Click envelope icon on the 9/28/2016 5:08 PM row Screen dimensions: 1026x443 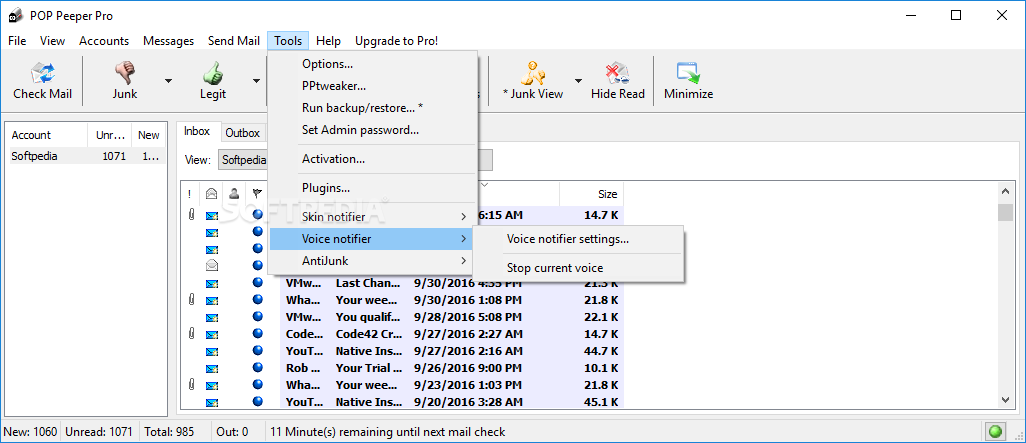(211, 317)
